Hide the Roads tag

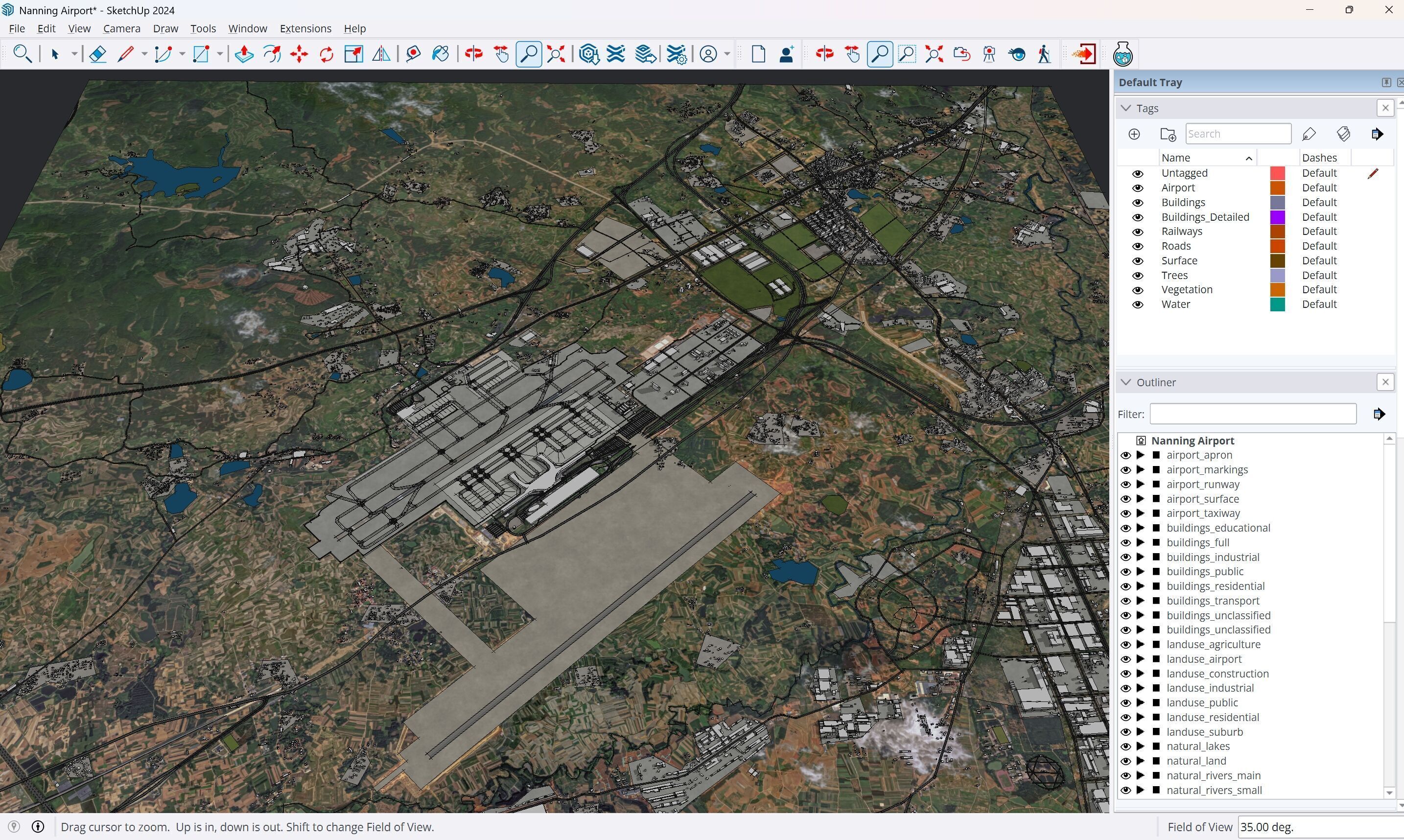point(1138,246)
